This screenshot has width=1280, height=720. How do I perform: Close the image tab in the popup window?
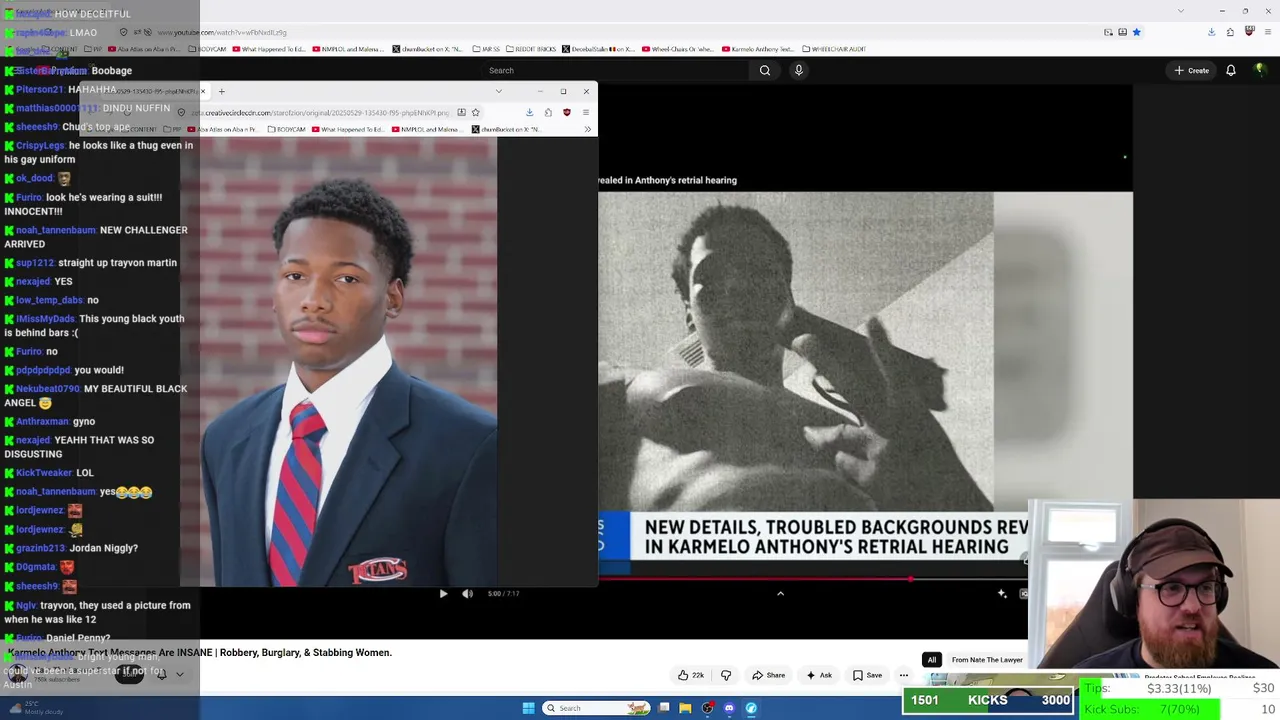[202, 91]
